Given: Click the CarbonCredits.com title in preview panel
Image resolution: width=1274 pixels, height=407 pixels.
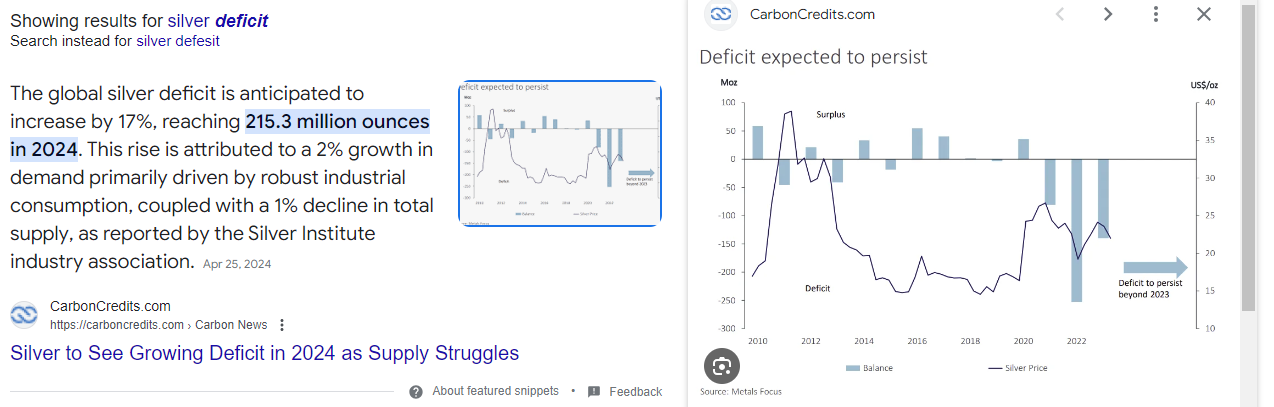Looking at the screenshot, I should coord(812,14).
